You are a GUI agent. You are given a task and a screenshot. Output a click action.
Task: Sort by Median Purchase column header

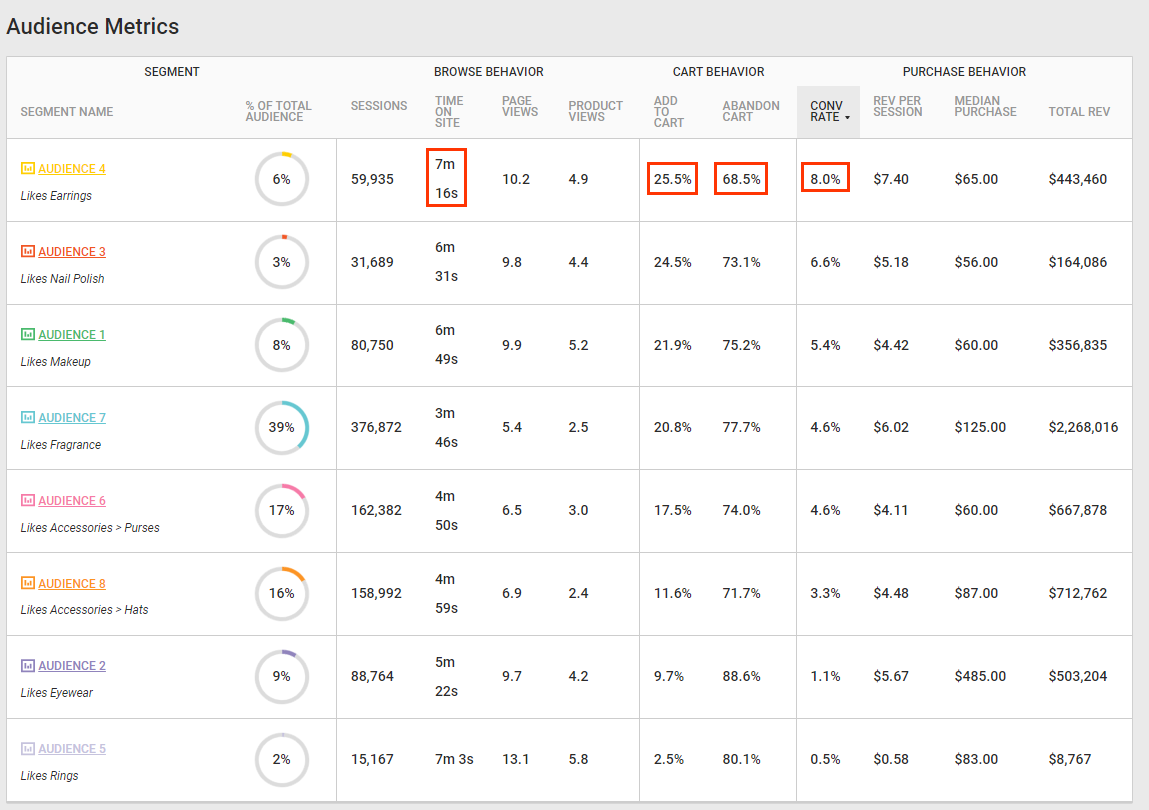click(x=985, y=106)
